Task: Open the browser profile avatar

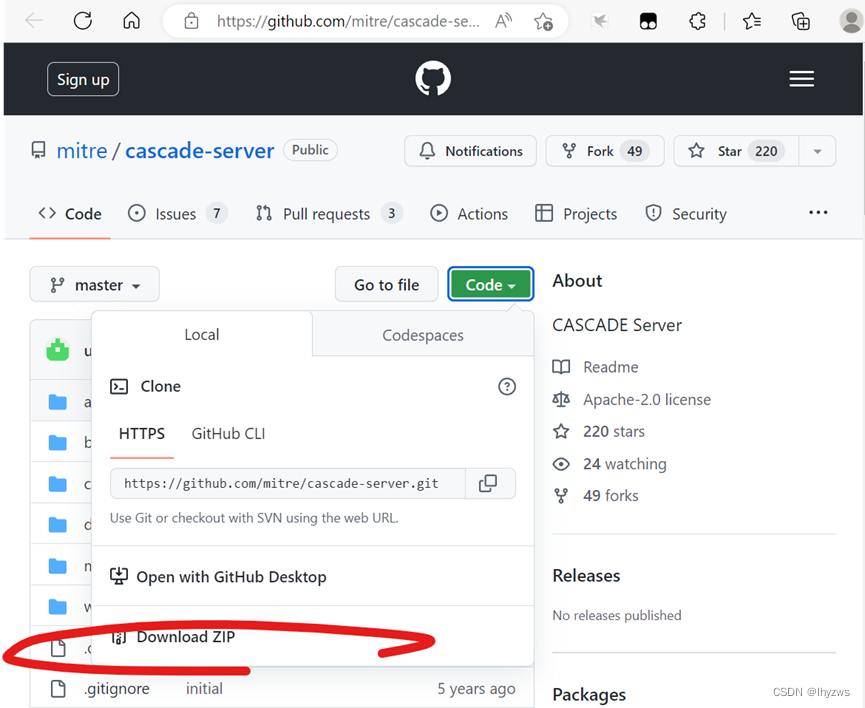Action: pos(851,22)
